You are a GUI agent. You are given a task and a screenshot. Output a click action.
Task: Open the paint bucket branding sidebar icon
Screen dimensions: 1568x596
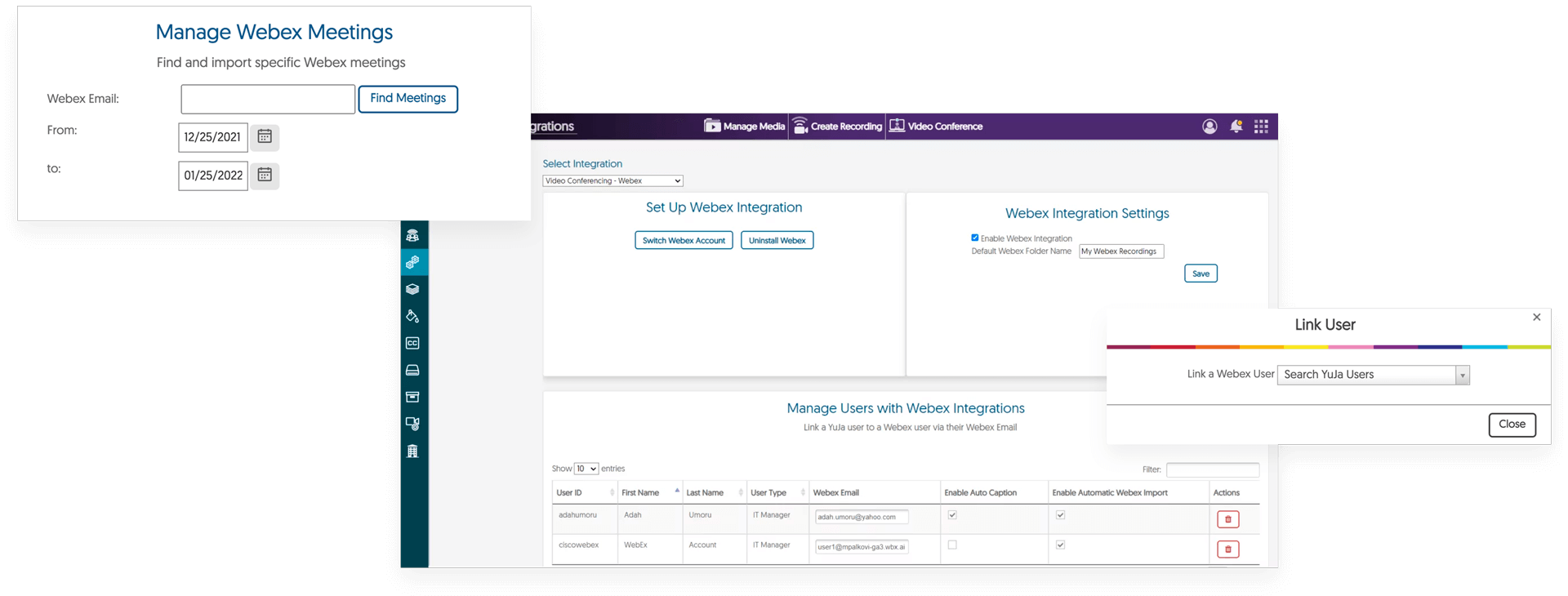pyautogui.click(x=412, y=316)
